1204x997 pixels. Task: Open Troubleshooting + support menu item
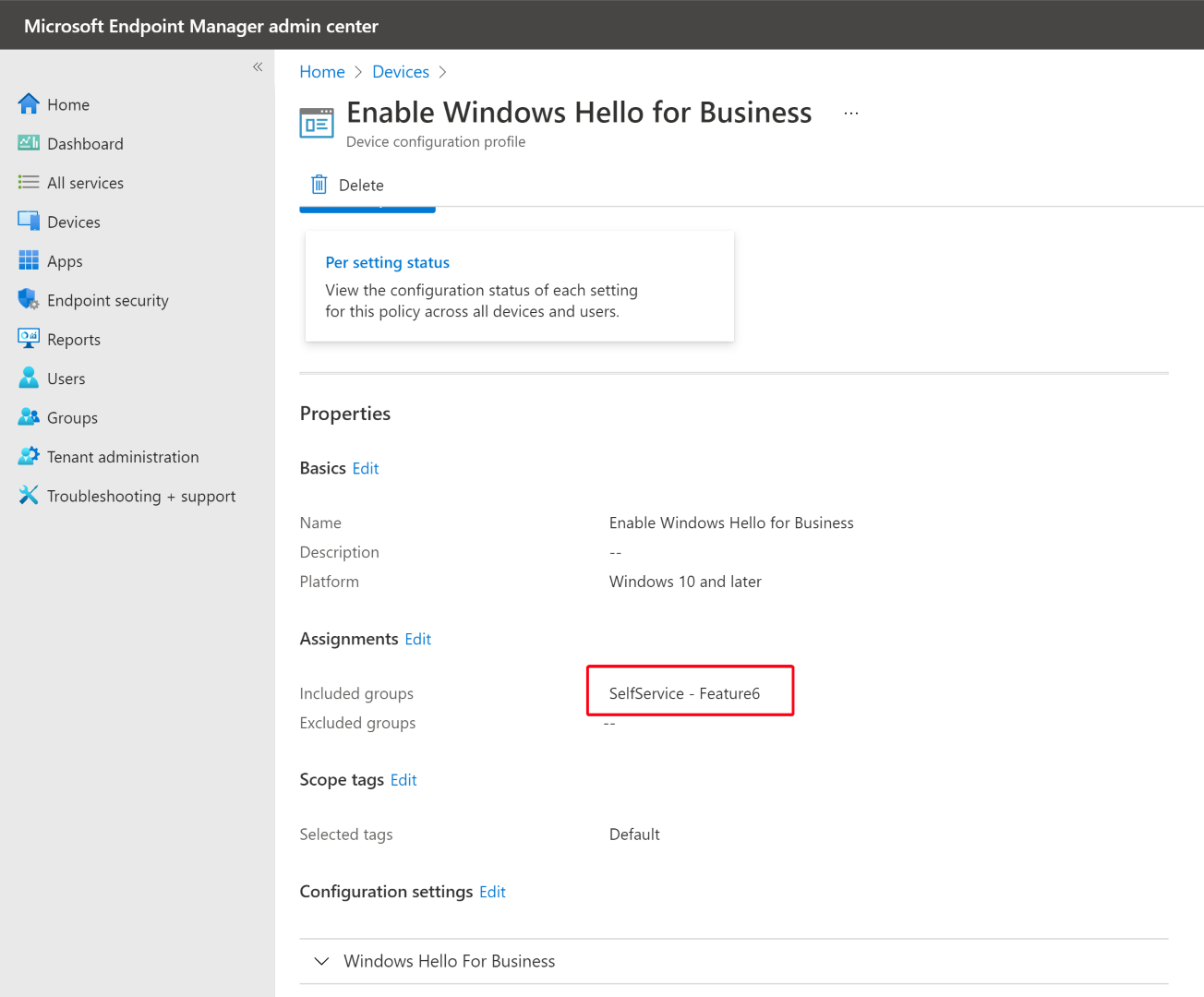[x=141, y=496]
